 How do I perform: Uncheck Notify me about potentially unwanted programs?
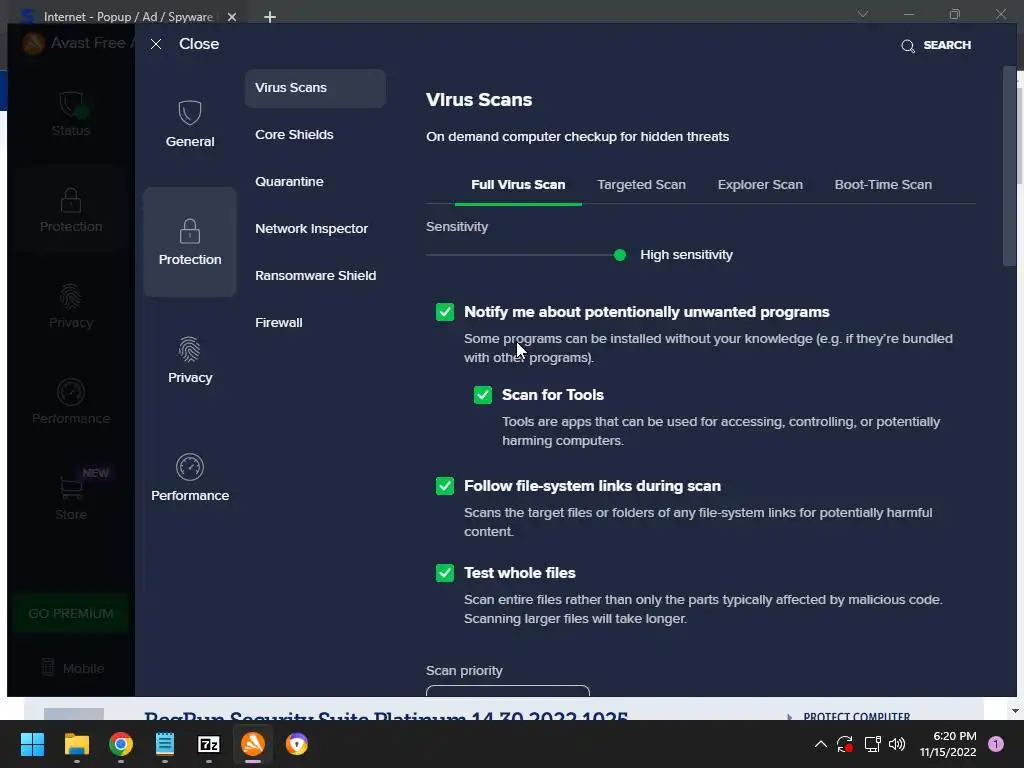pyautogui.click(x=445, y=312)
